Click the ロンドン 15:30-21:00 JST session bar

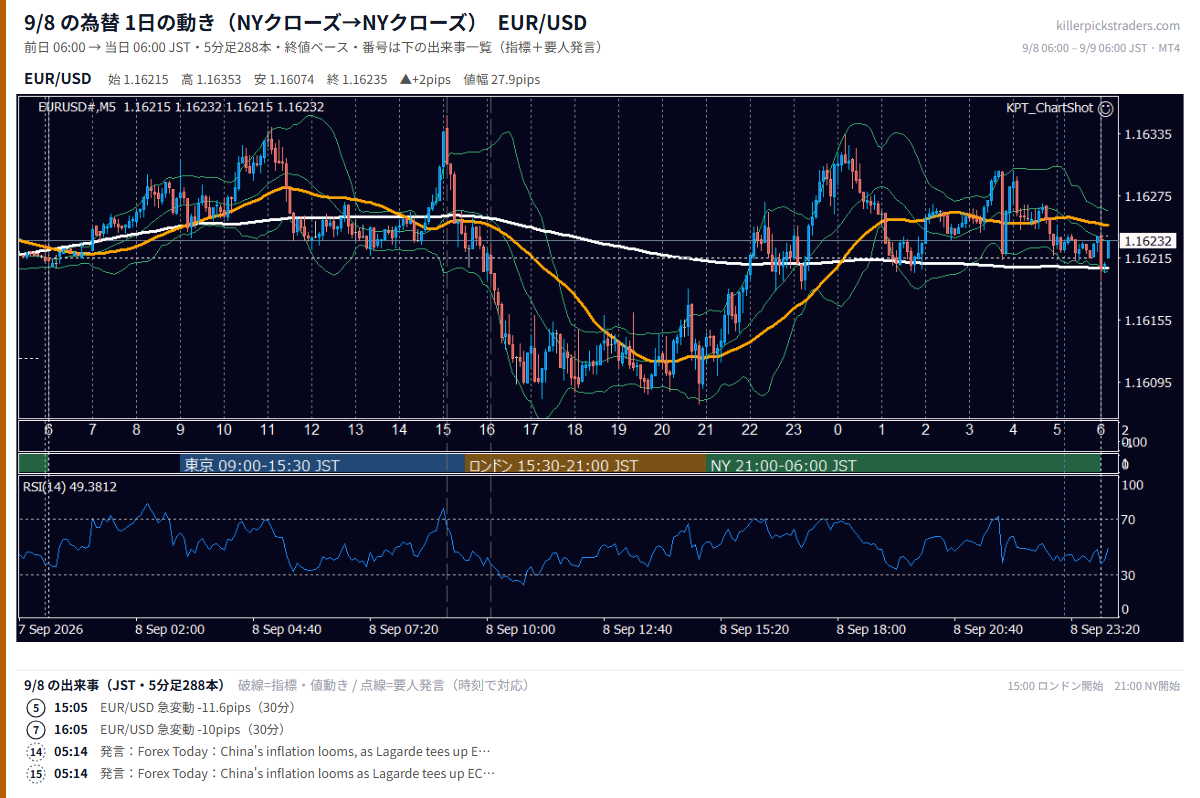click(586, 465)
